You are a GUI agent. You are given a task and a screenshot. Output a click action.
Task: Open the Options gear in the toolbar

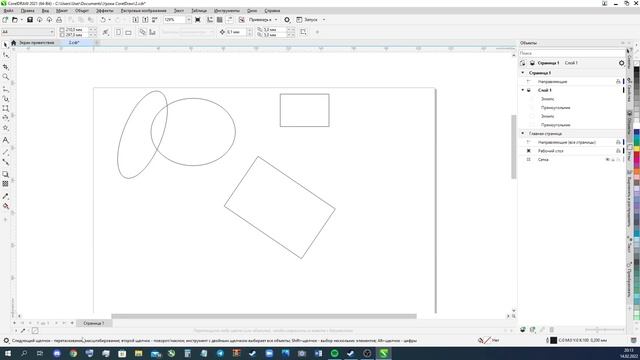(287, 20)
